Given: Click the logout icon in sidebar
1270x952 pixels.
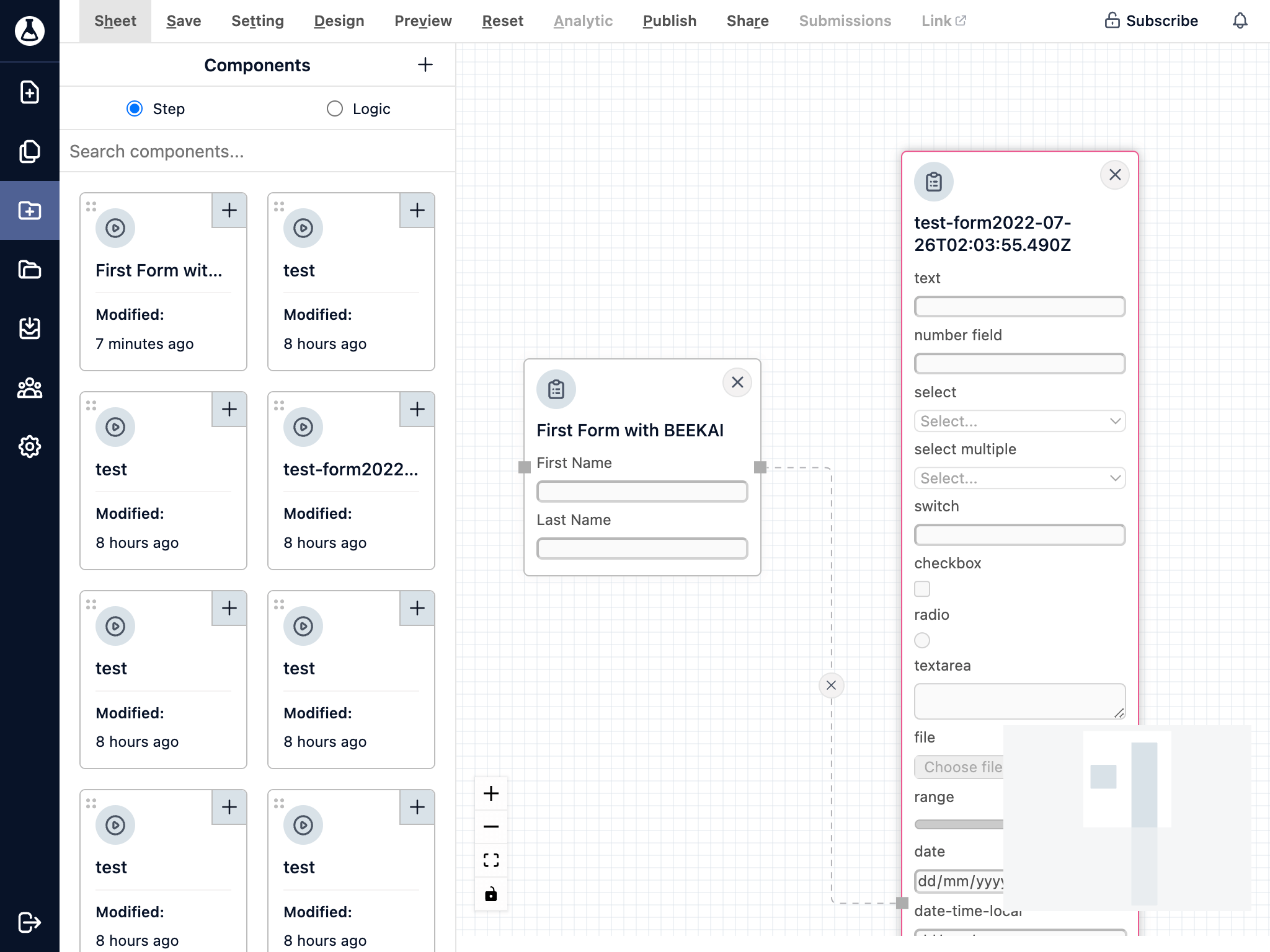Looking at the screenshot, I should (x=30, y=922).
